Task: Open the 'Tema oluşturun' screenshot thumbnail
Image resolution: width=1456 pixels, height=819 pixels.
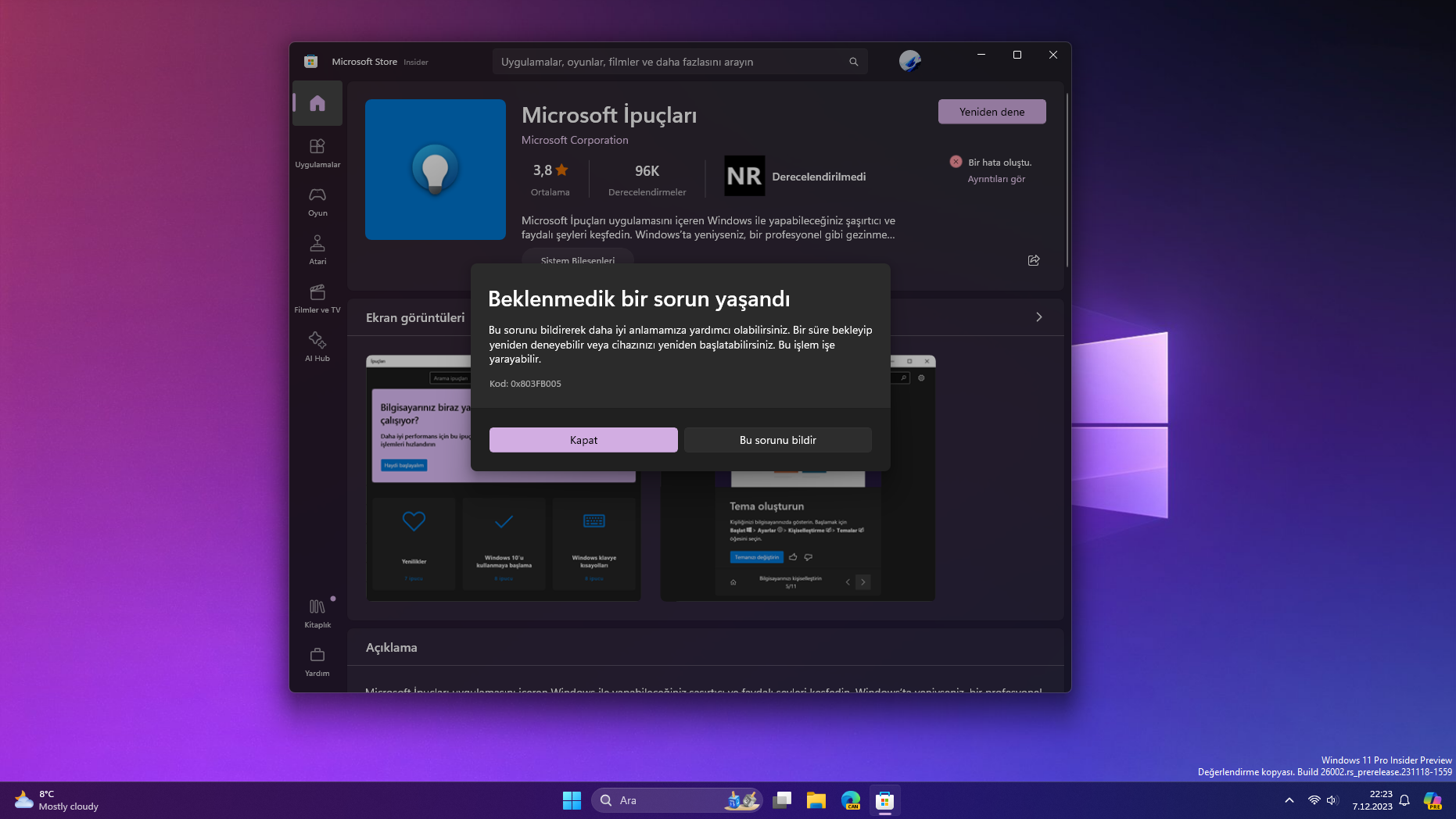Action: click(798, 478)
